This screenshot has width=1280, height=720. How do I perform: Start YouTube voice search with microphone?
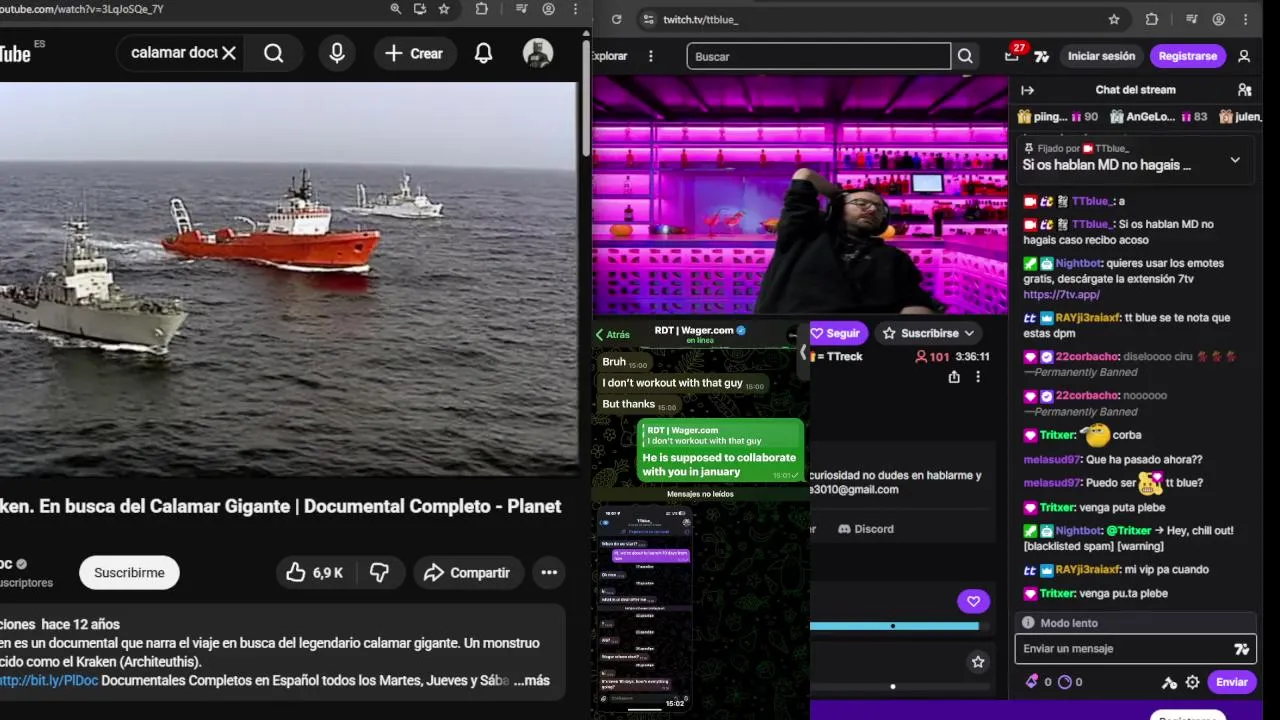coord(337,53)
